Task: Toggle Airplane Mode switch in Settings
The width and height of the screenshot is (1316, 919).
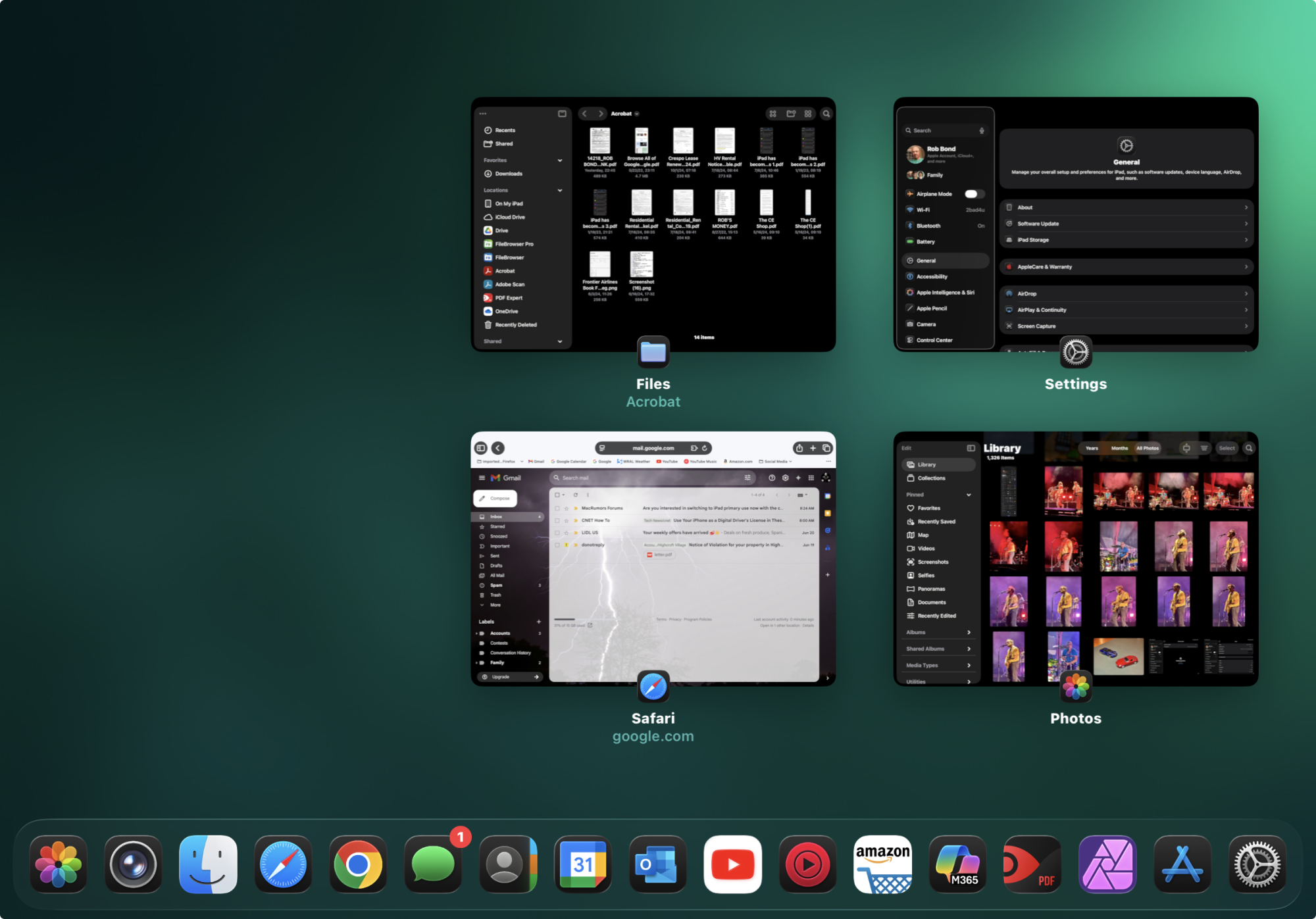Action: 973,194
